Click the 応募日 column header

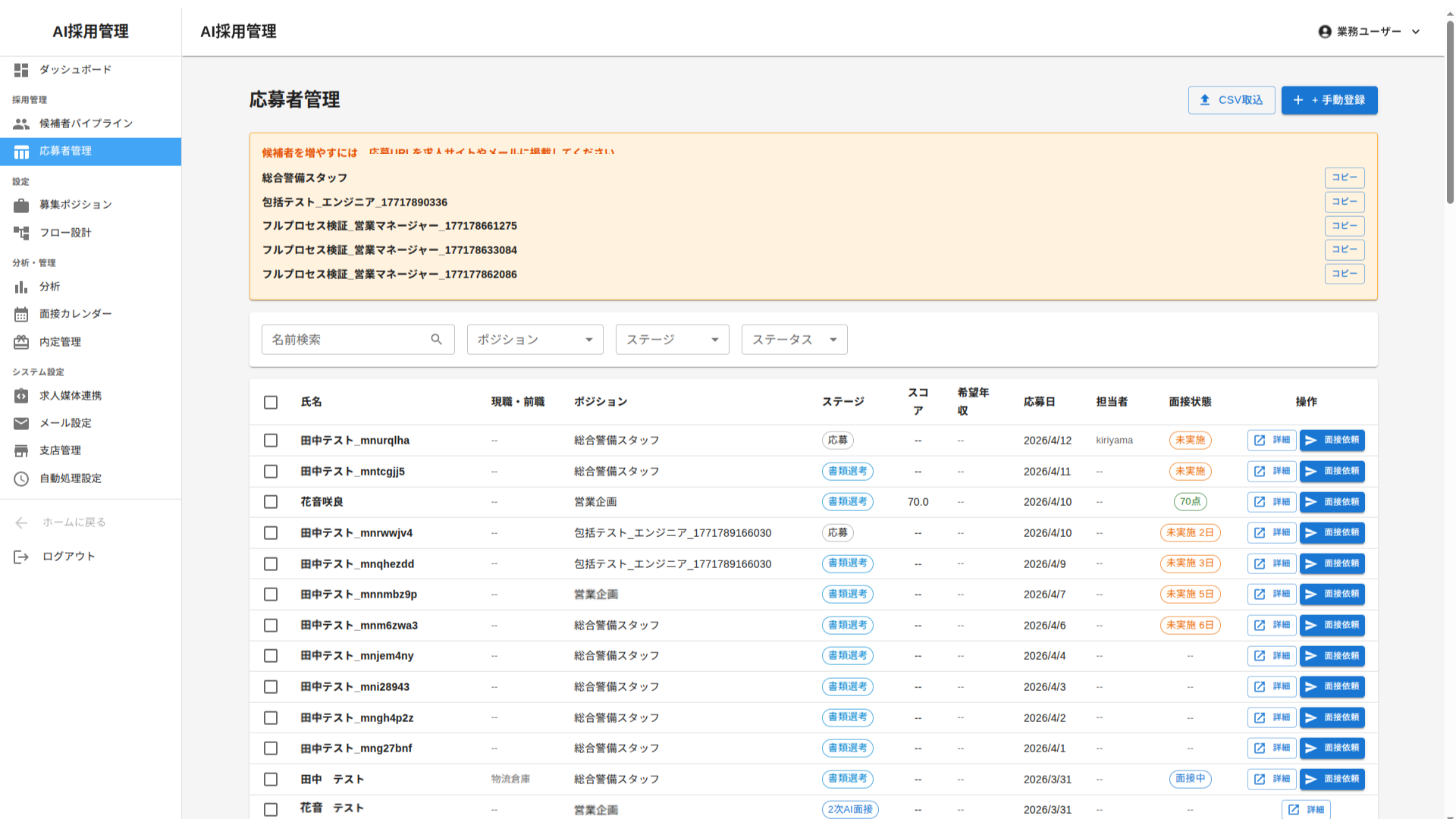(x=1039, y=402)
